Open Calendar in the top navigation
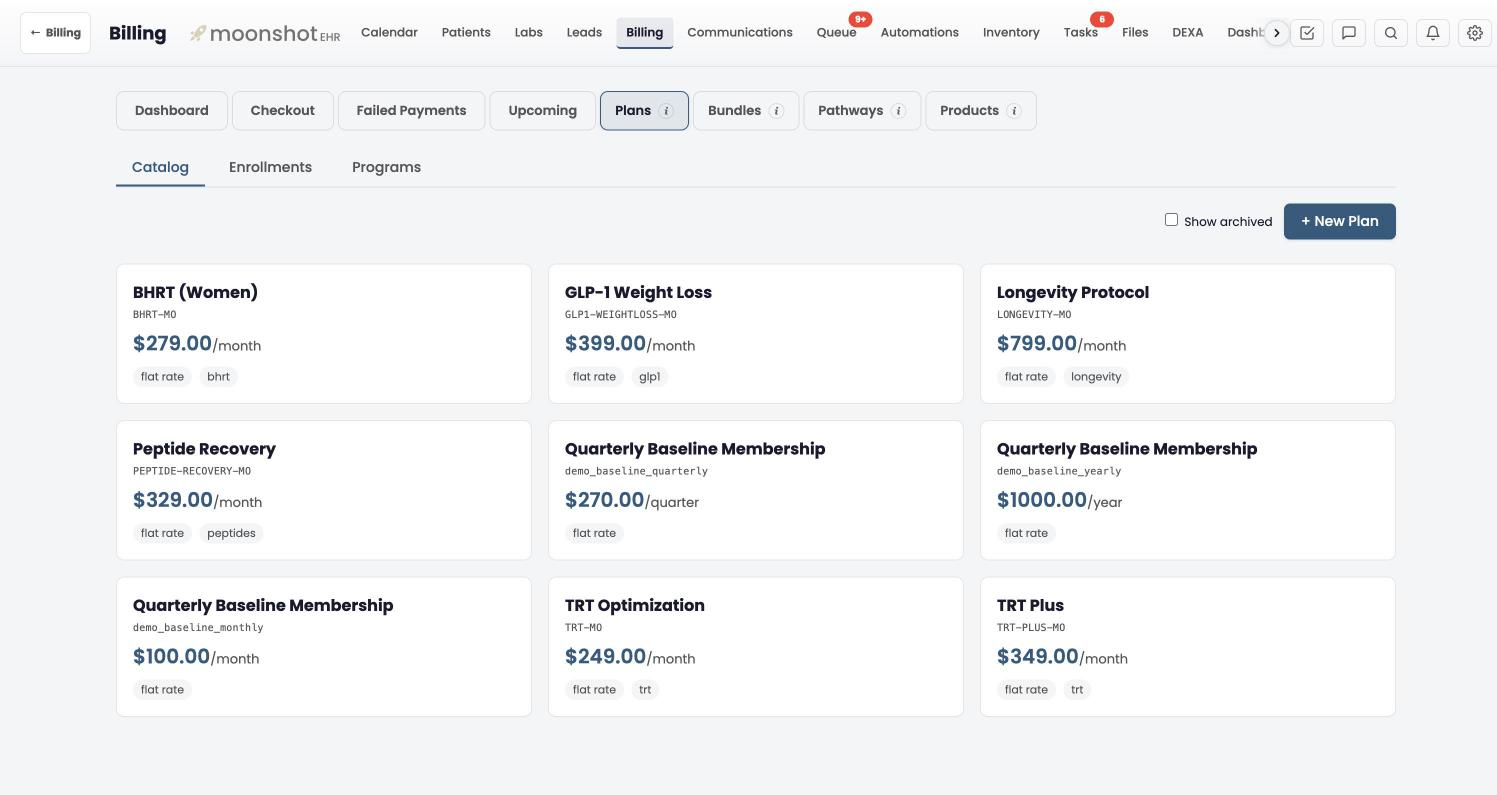 pyautogui.click(x=389, y=32)
